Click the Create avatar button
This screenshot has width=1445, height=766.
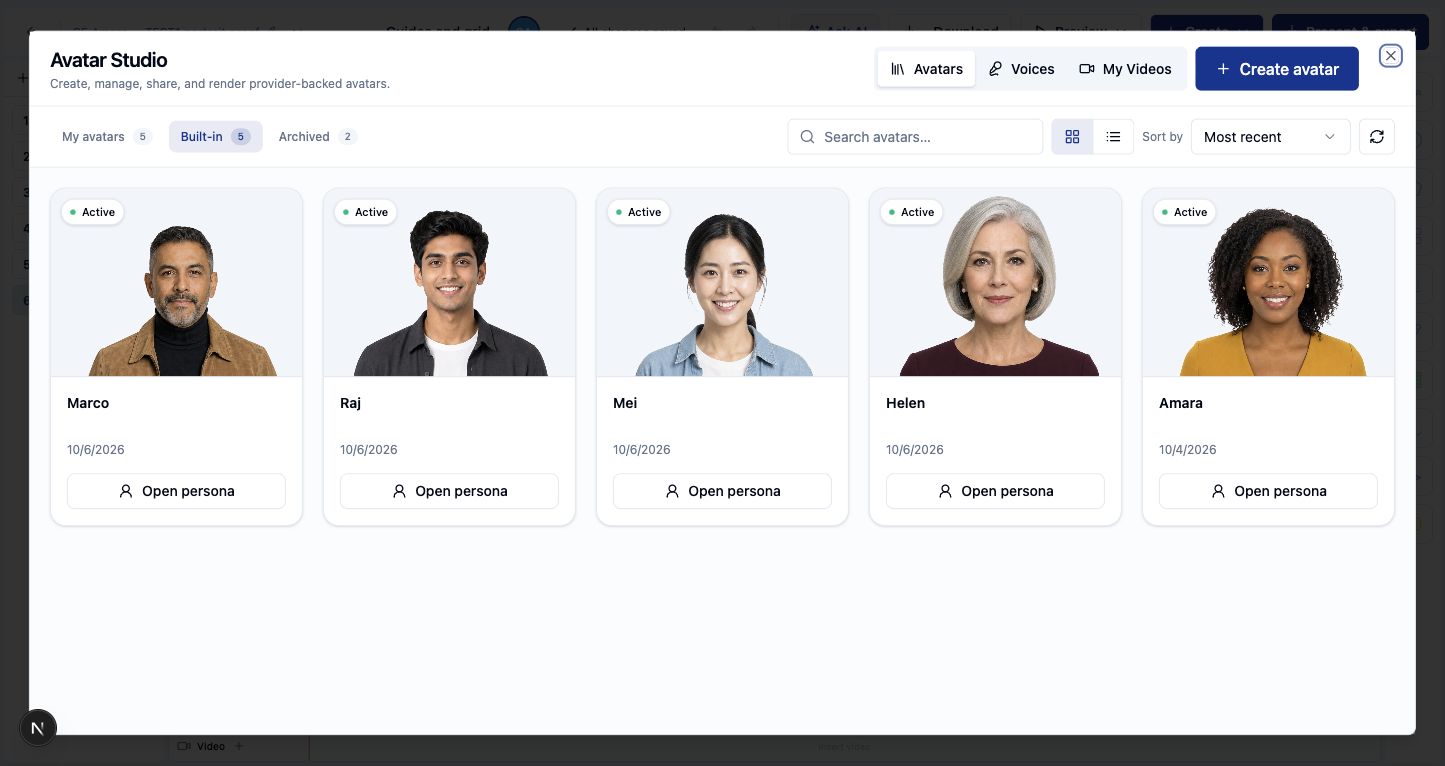pyautogui.click(x=1277, y=69)
